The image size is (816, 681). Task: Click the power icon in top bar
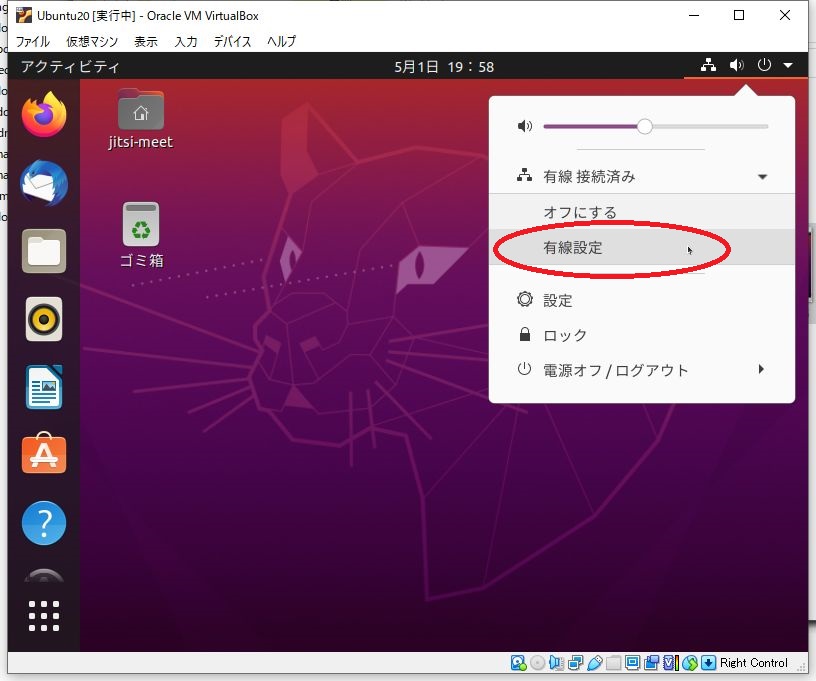point(764,66)
